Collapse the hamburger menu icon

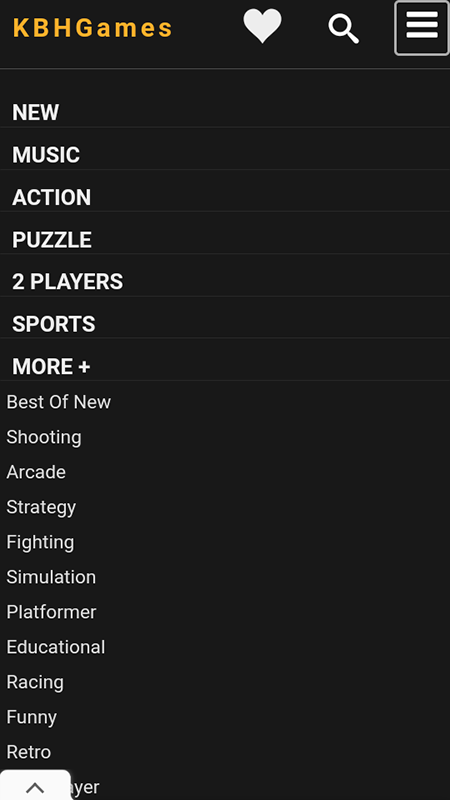pyautogui.click(x=422, y=28)
